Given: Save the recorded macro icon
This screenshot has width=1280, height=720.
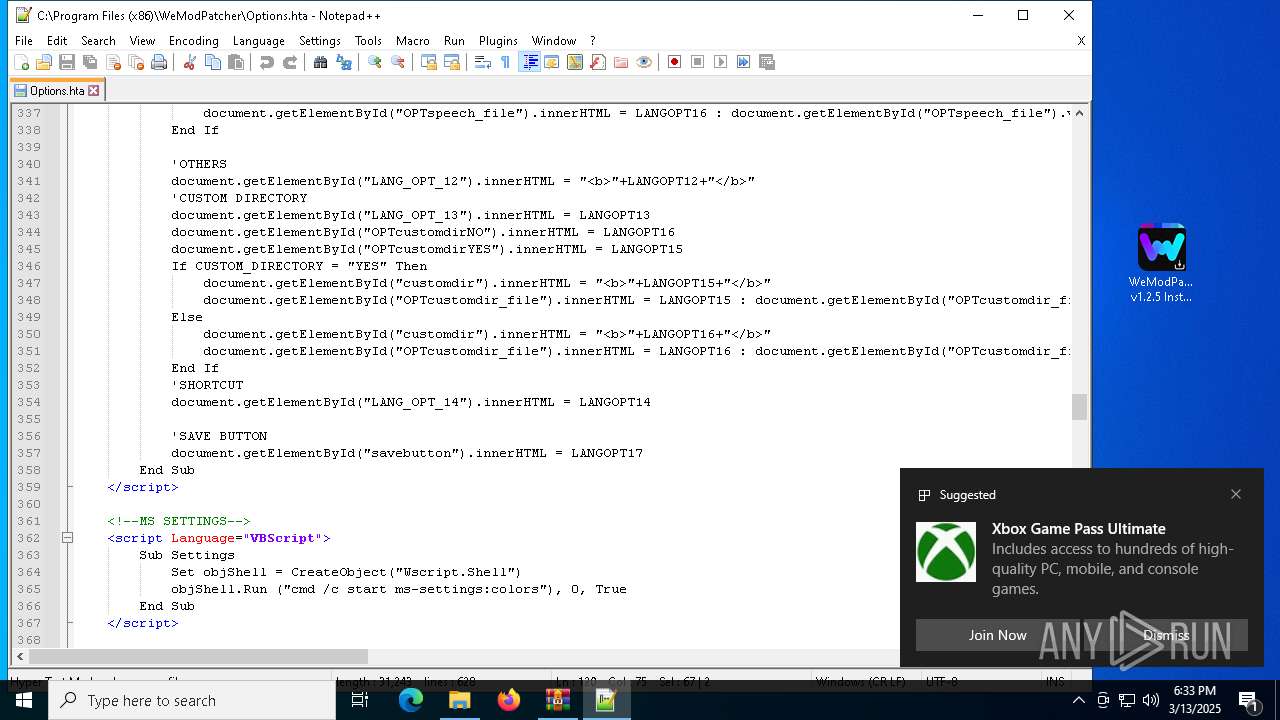Looking at the screenshot, I should (x=767, y=62).
